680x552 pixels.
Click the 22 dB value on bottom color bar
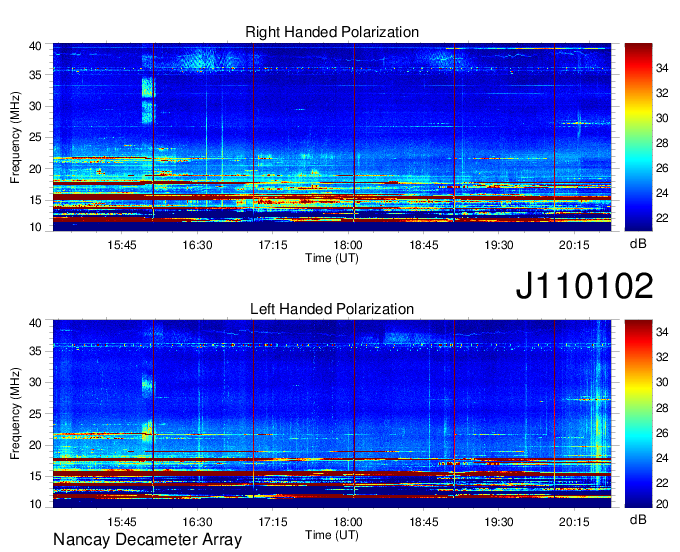point(662,483)
